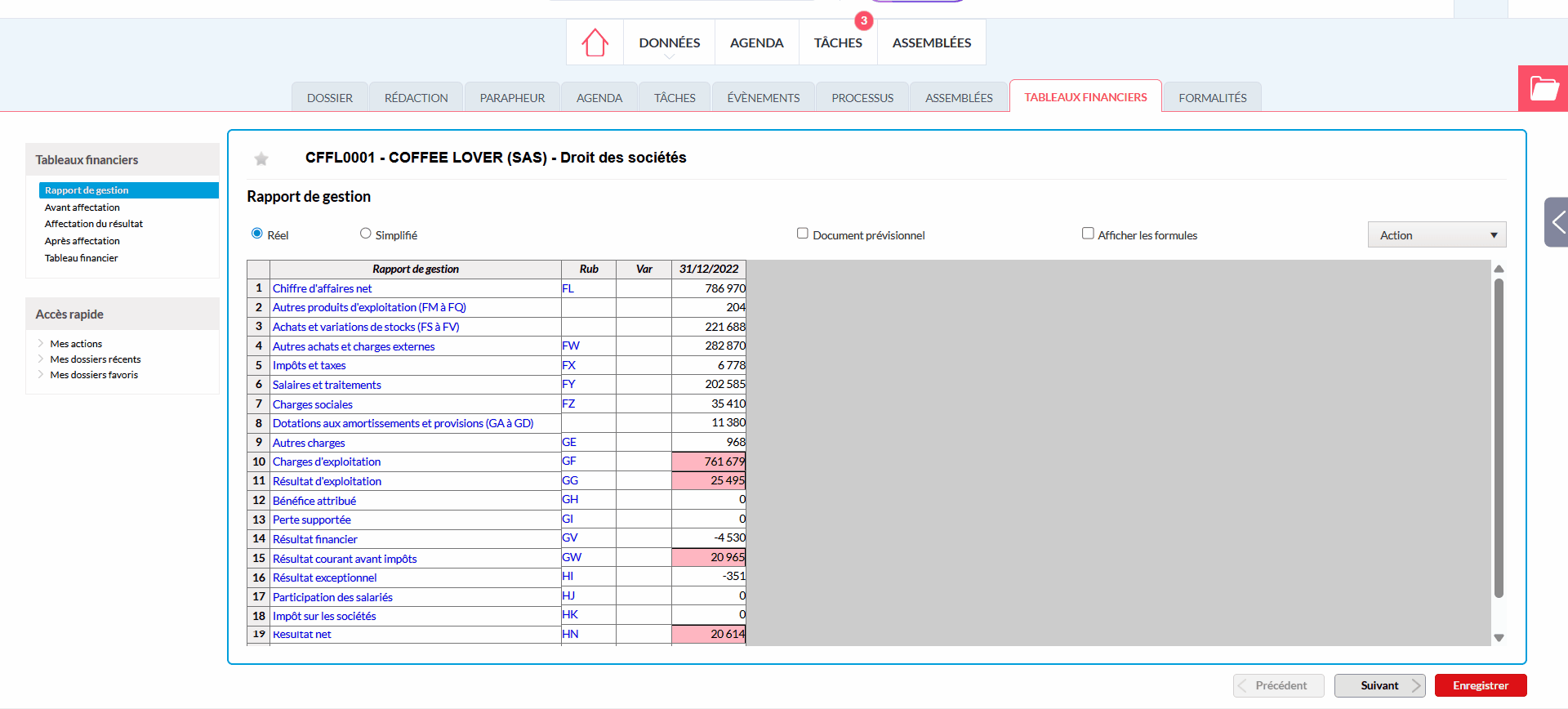Expand the collapsed right side panel arrow

click(x=1557, y=221)
